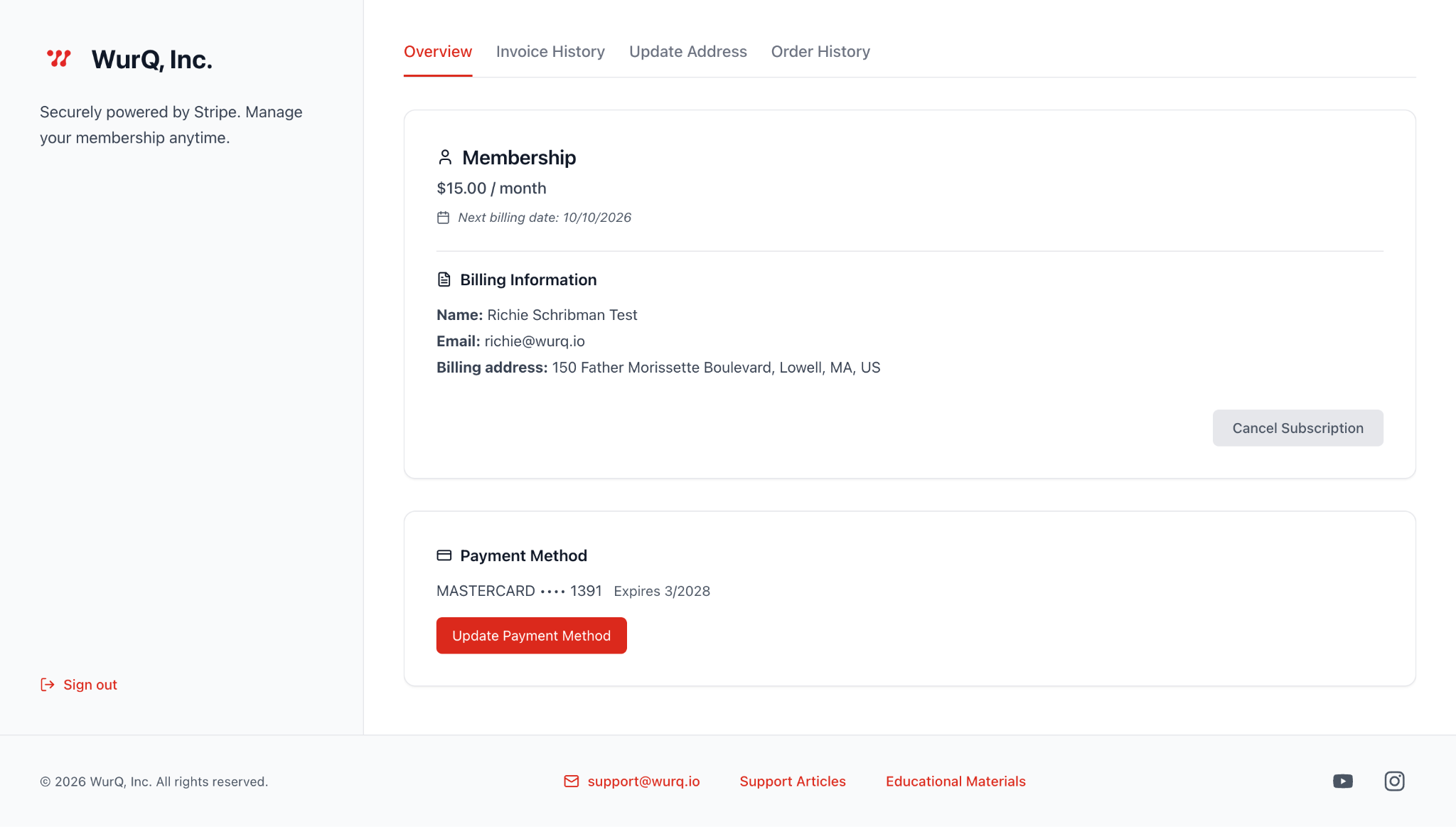Switch to the Invoice History tab

[550, 52]
